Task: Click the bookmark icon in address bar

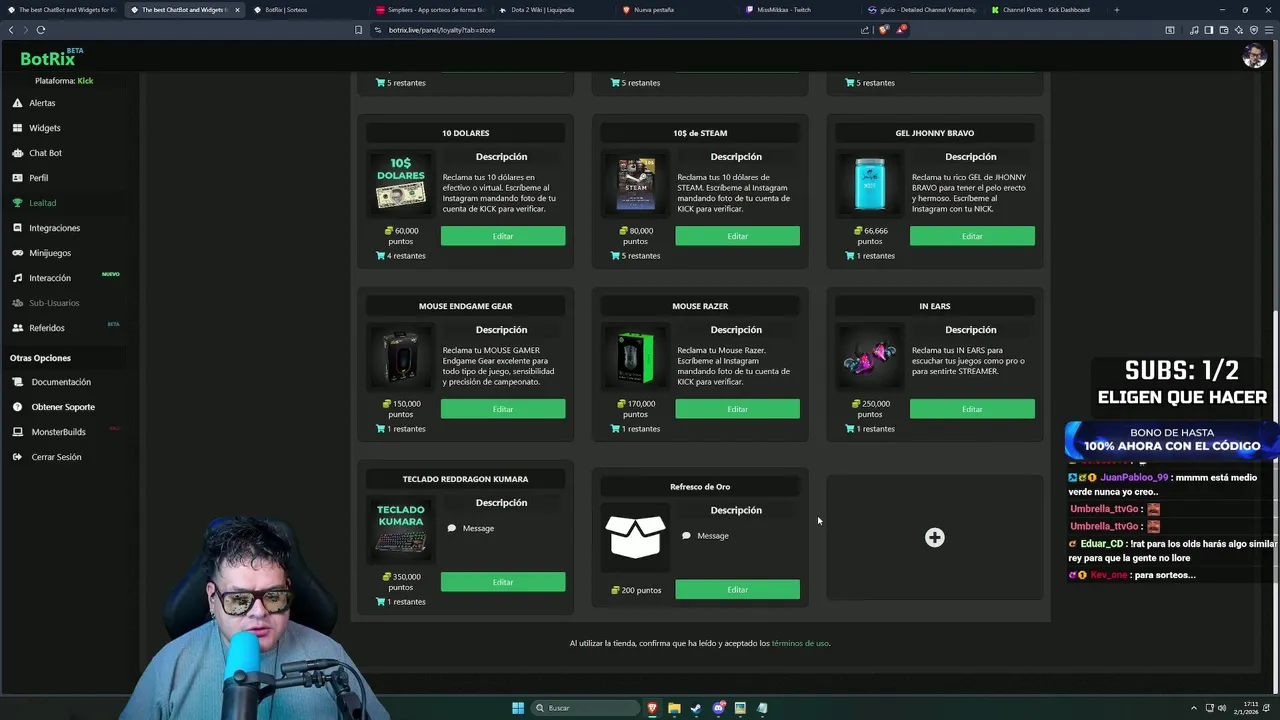Action: (x=358, y=30)
